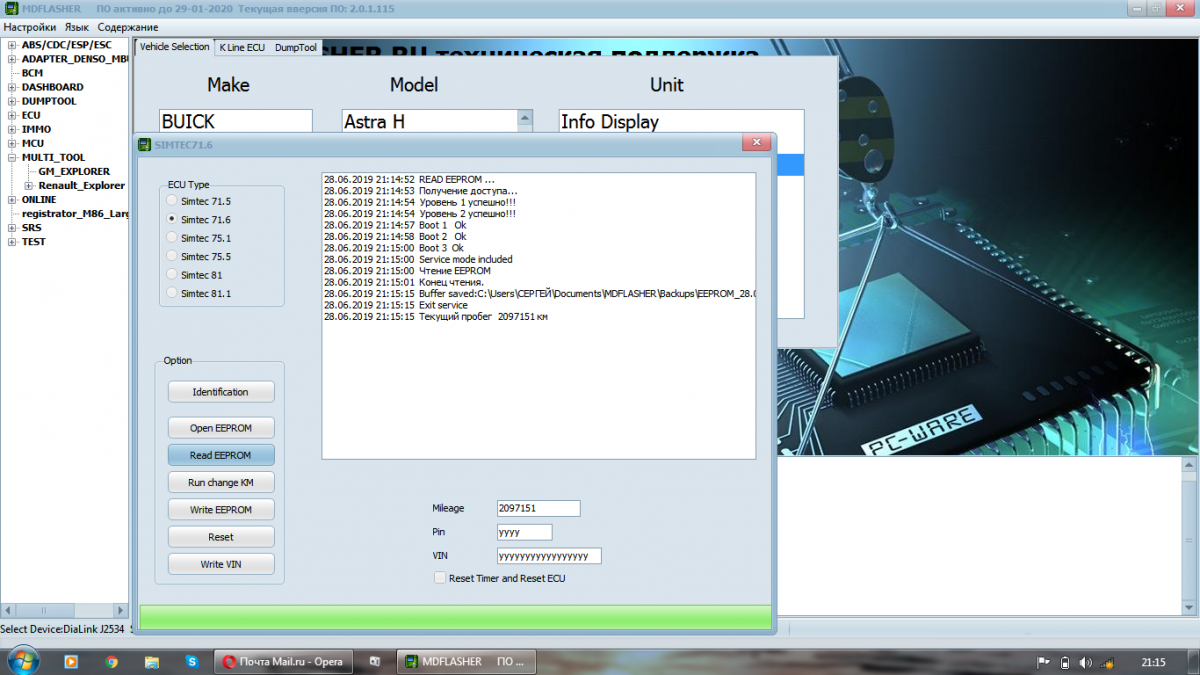Click the 'Текущий пробег 2097151 км' log line

436,317
